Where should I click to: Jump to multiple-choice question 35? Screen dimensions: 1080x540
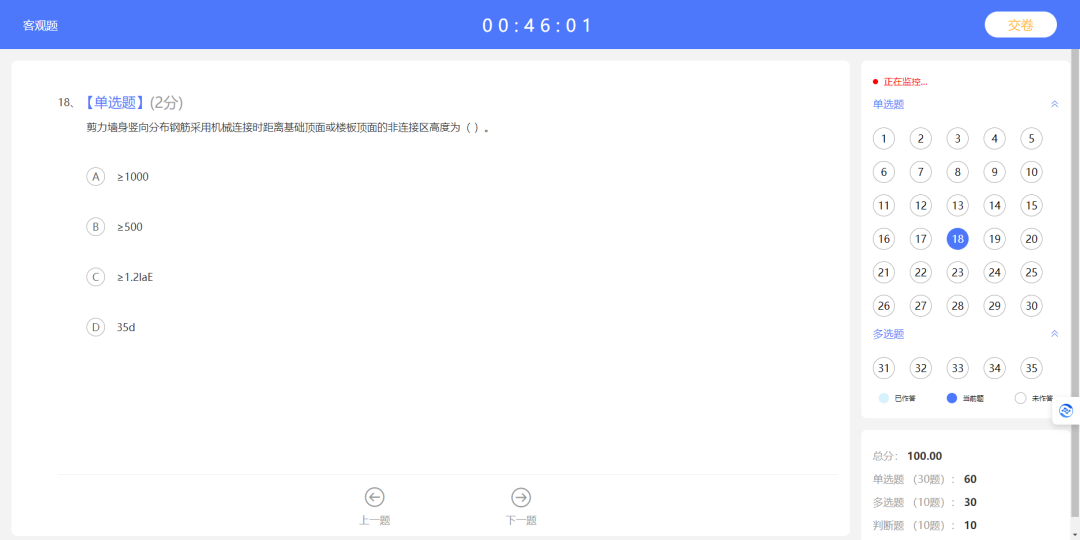click(1031, 368)
